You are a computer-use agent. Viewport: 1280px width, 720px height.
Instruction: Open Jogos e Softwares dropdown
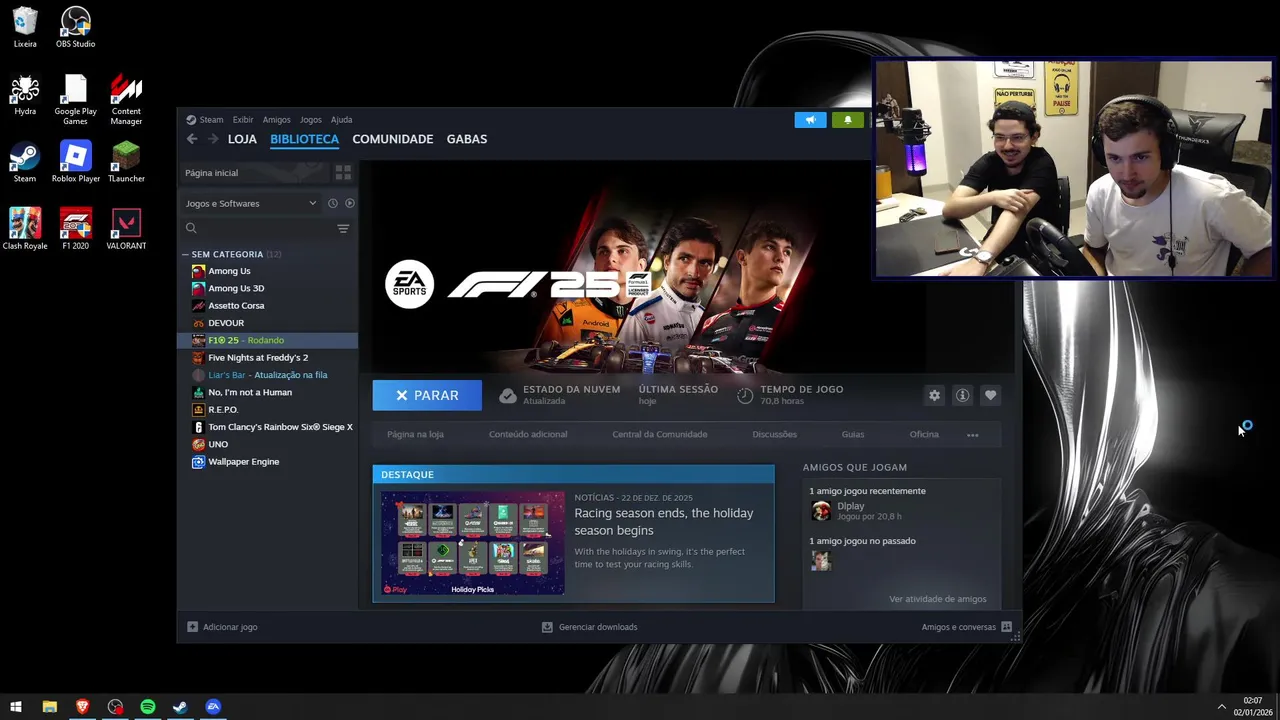point(251,203)
